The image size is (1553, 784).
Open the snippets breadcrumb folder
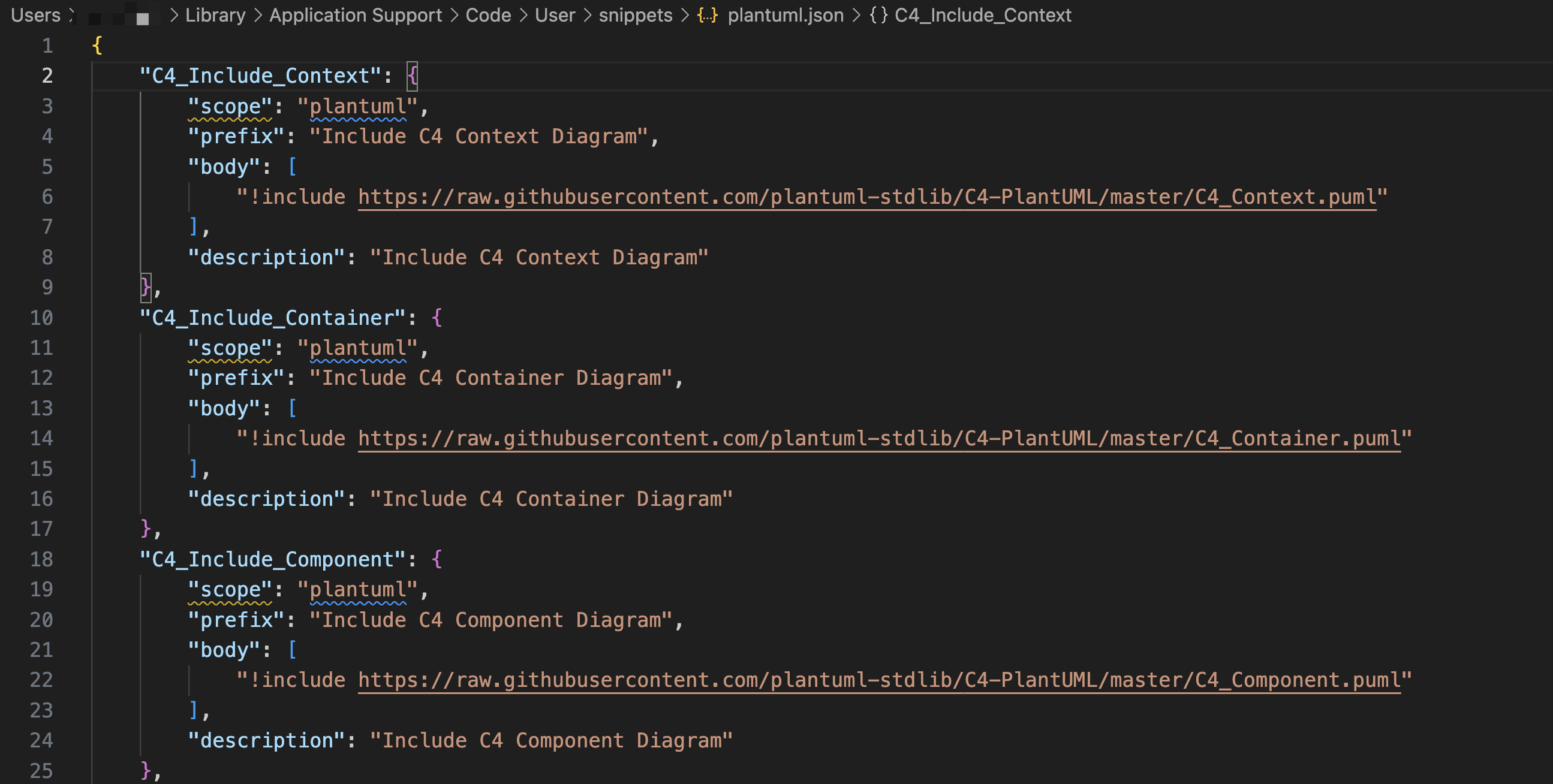click(x=636, y=15)
